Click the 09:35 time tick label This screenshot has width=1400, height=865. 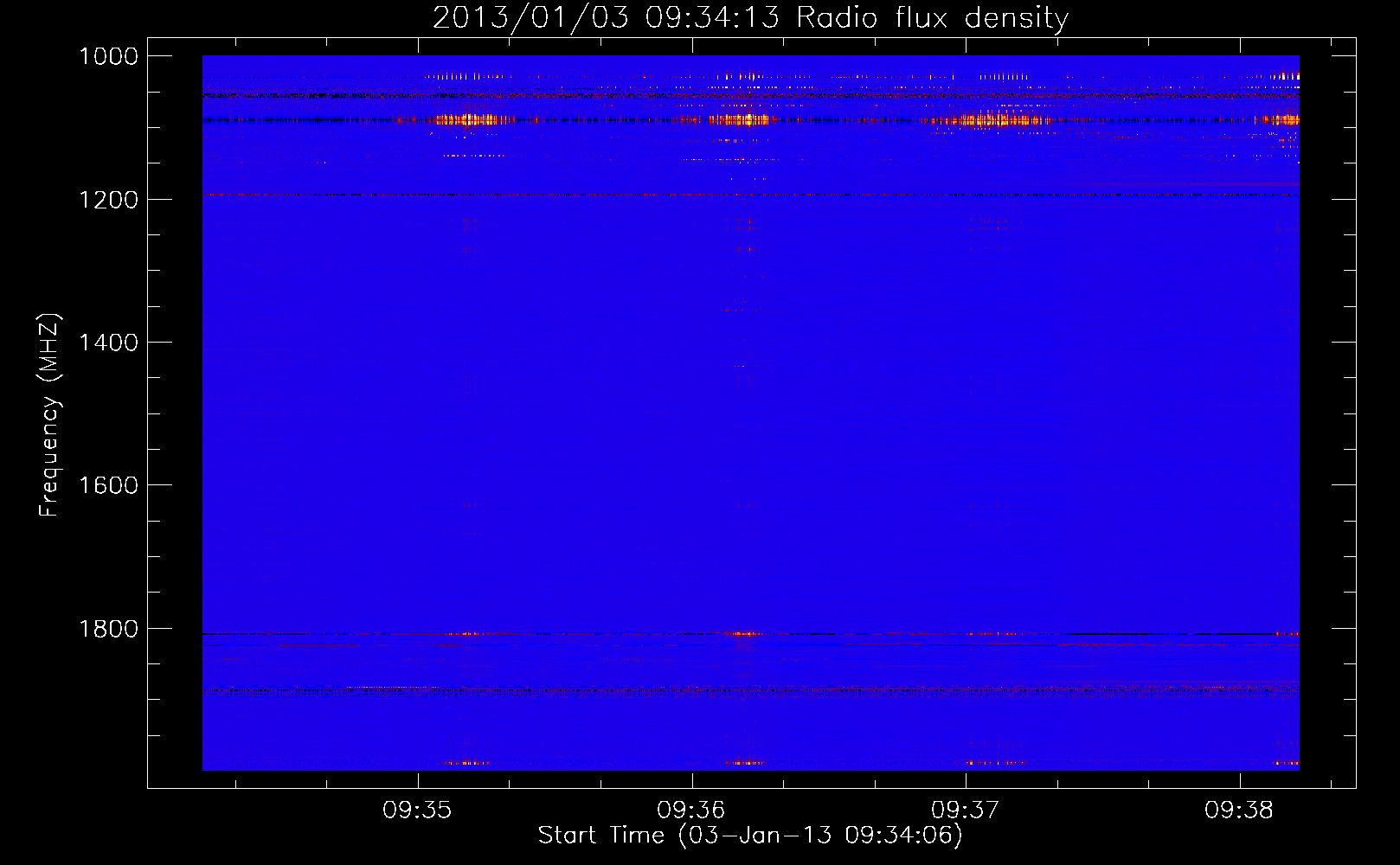pos(417,811)
